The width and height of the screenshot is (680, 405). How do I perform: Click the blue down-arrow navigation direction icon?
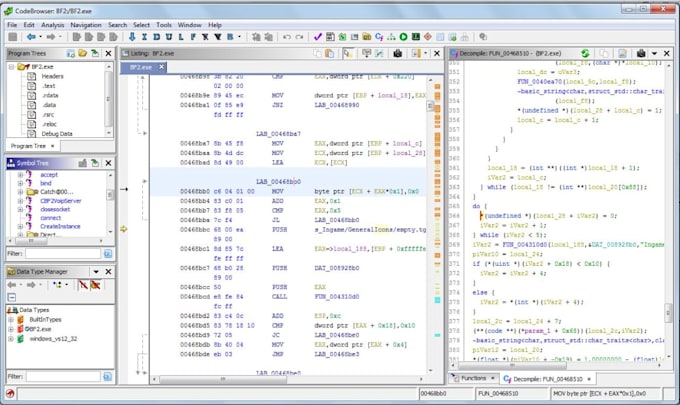[132, 37]
